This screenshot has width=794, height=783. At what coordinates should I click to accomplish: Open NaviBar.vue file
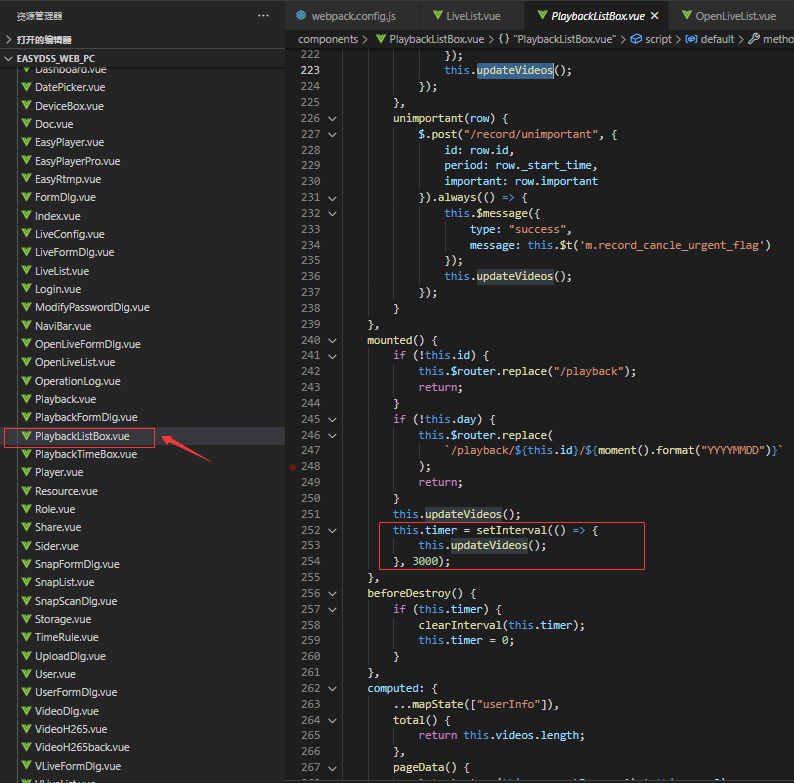pyautogui.click(x=63, y=326)
